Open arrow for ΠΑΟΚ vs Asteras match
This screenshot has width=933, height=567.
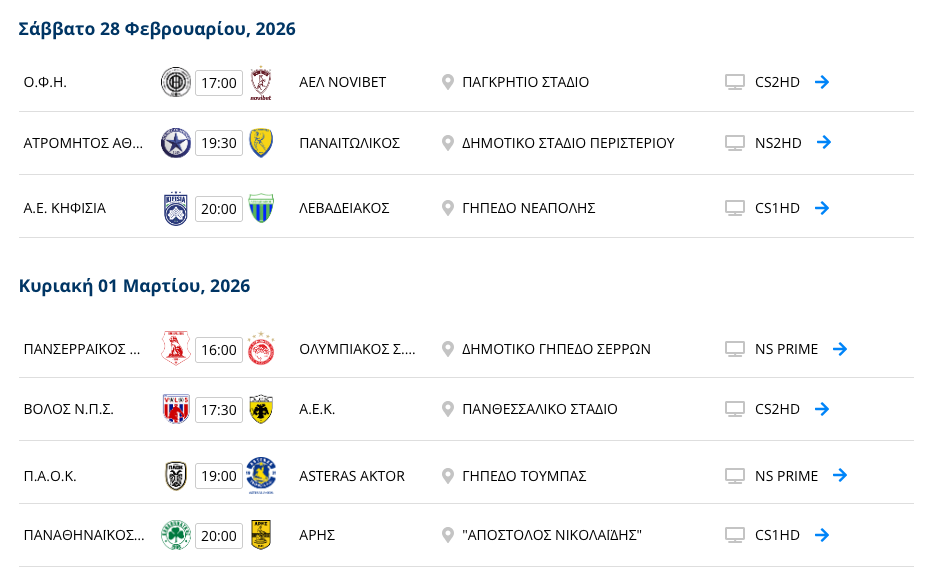[840, 475]
